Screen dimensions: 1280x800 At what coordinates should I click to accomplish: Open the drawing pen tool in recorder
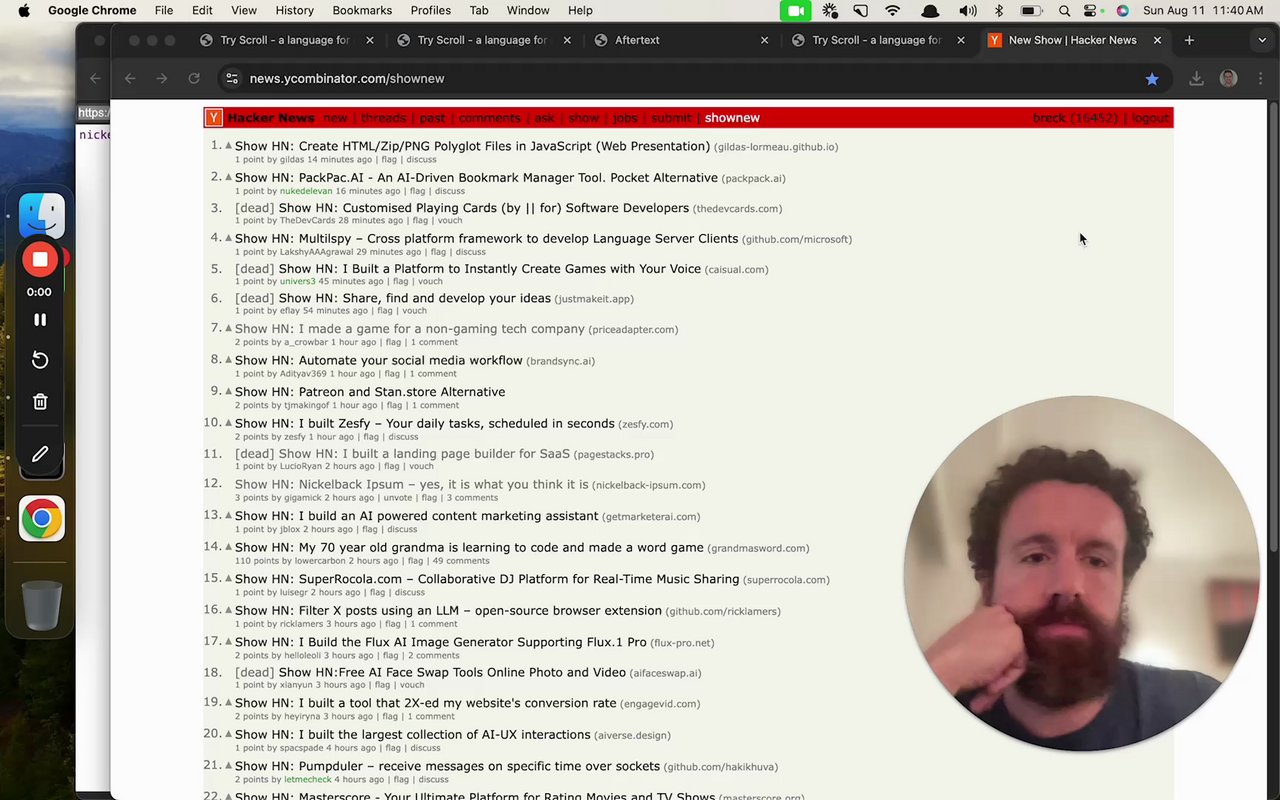[x=40, y=454]
